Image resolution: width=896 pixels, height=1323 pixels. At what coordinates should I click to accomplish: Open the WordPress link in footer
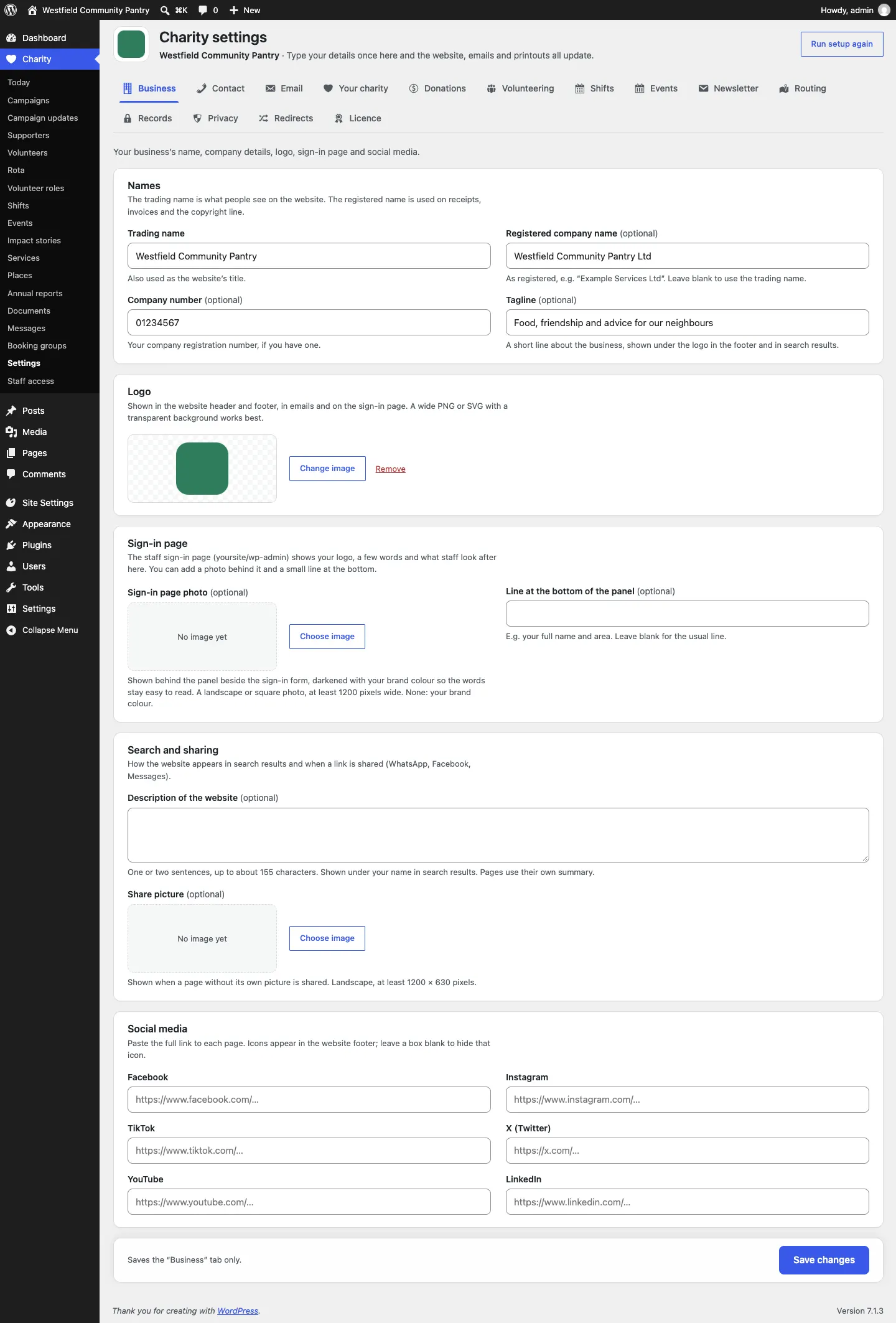tap(238, 1311)
